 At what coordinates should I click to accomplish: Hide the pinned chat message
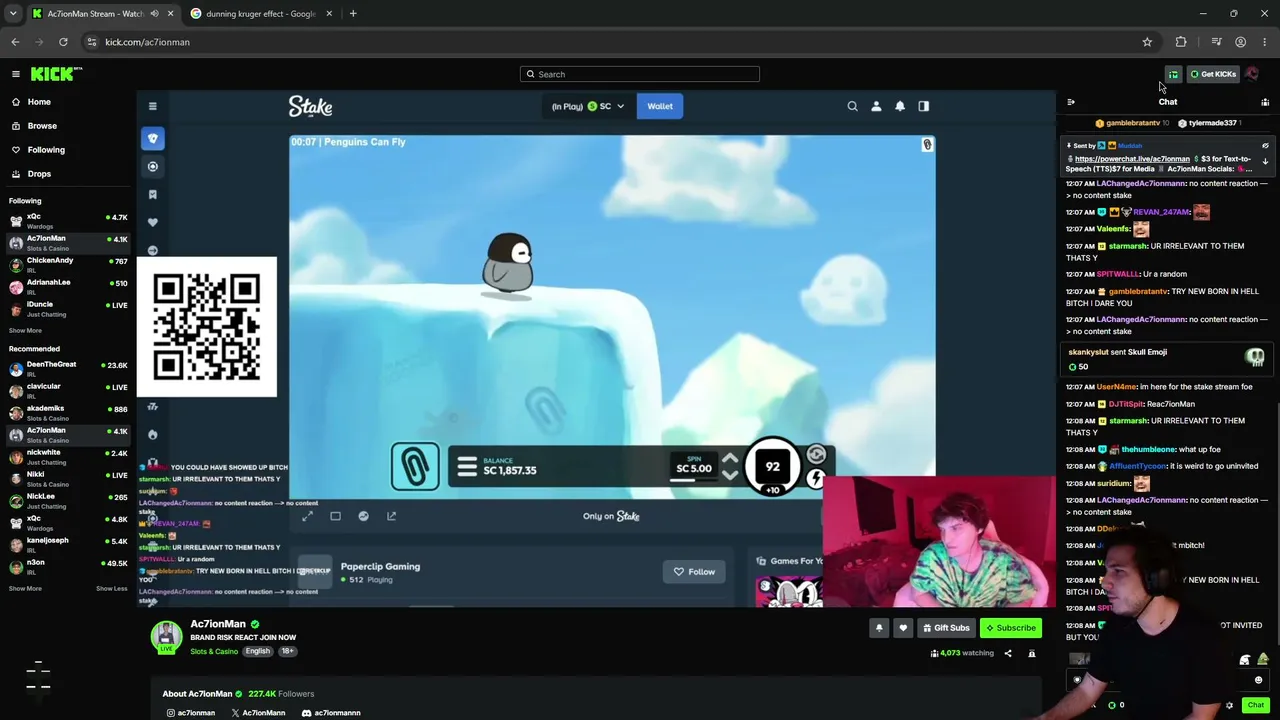pyautogui.click(x=1265, y=146)
